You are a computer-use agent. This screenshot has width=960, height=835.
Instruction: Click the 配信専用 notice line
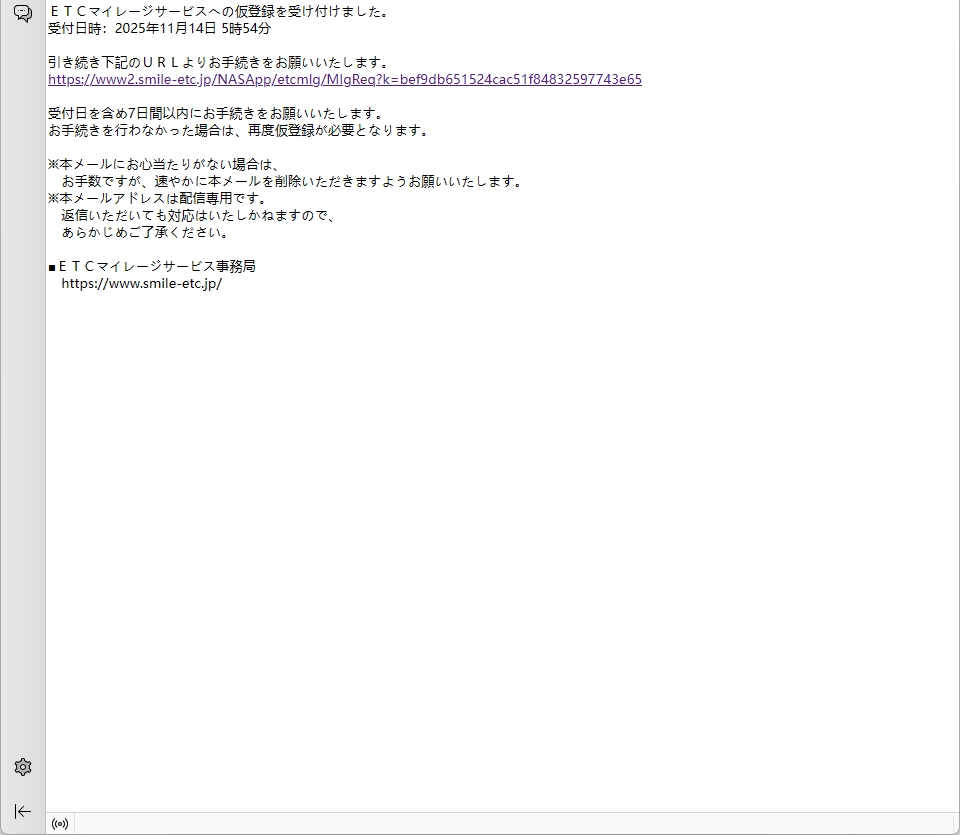coord(157,199)
